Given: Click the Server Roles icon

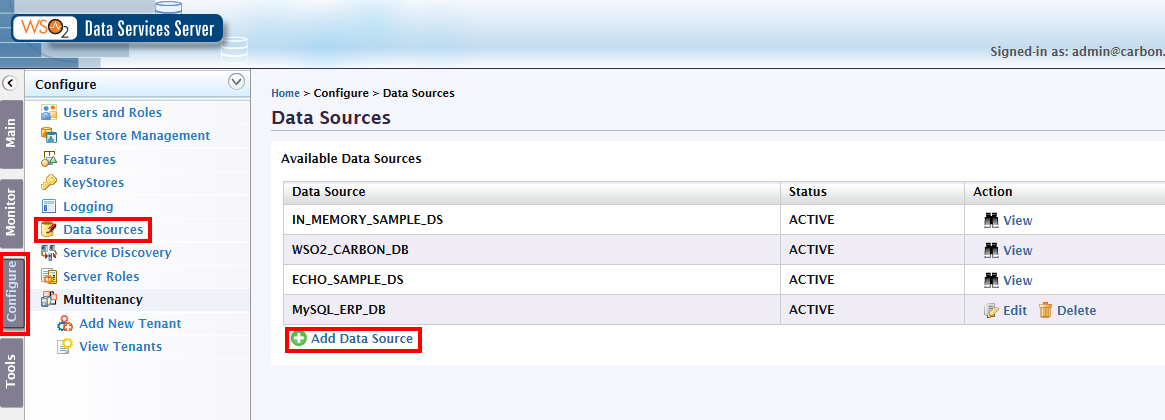Looking at the screenshot, I should pyautogui.click(x=49, y=277).
